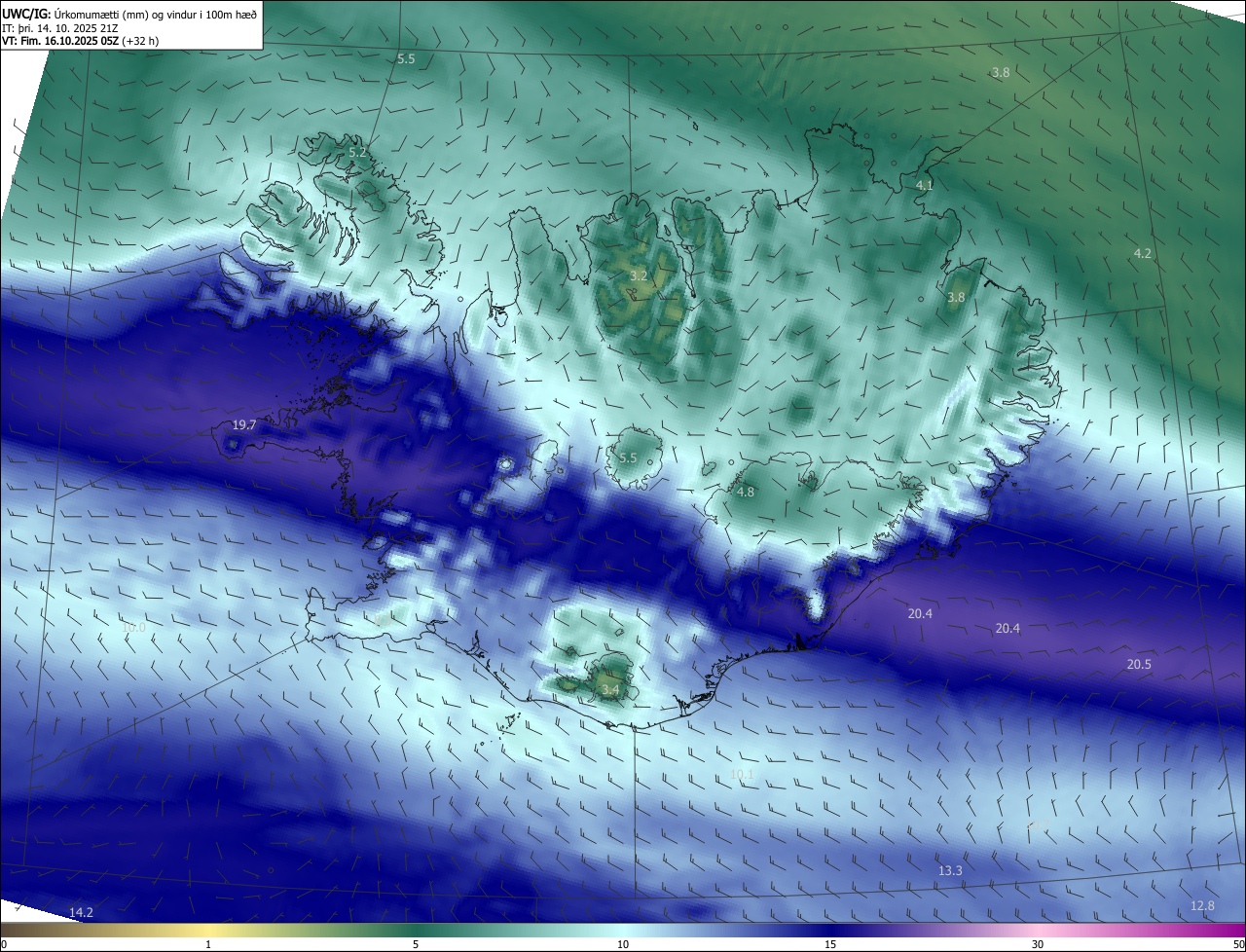
Task: Click the 5.2 value over the Westfjords
Action: point(357,153)
